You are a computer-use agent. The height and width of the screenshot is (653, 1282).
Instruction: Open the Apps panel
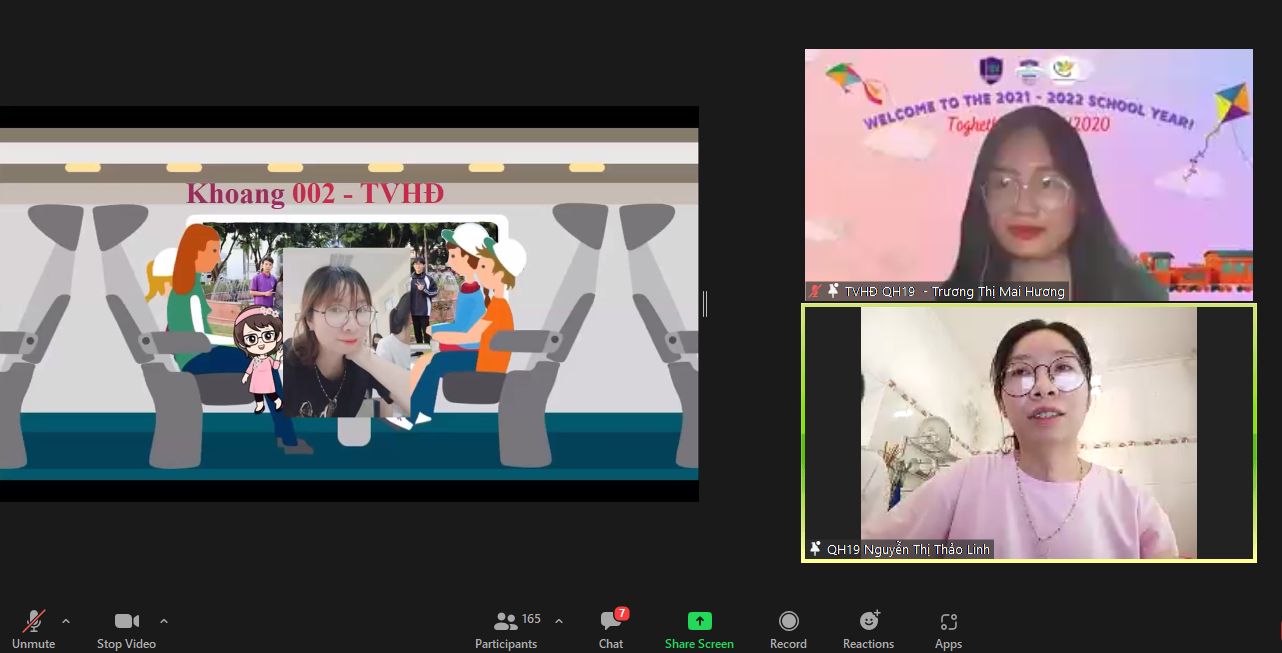(948, 621)
